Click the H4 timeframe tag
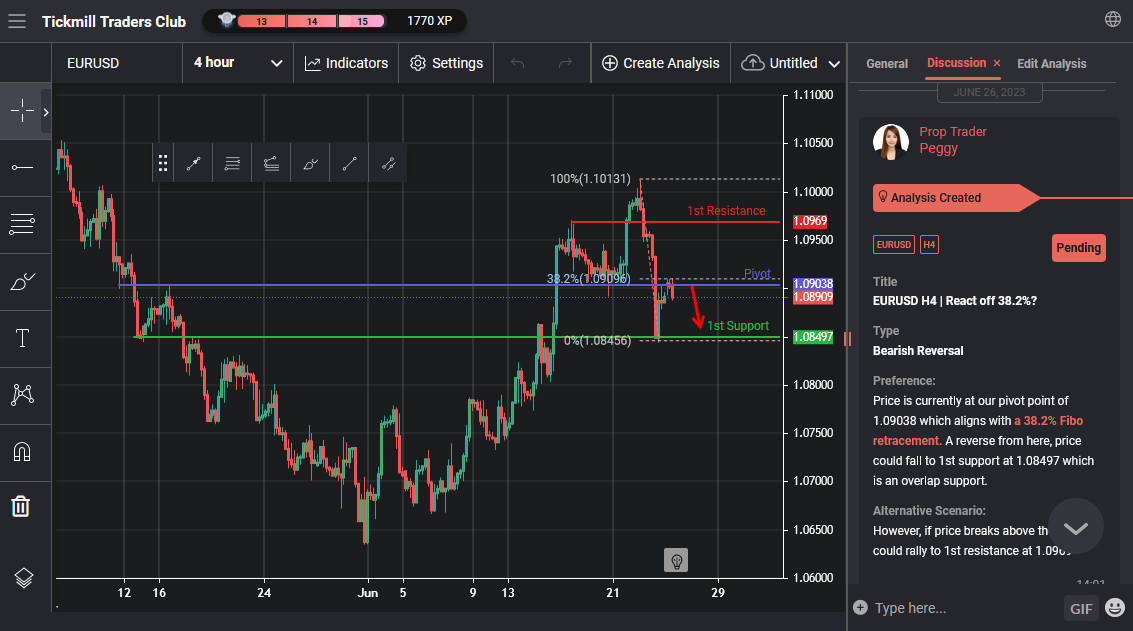 [929, 244]
